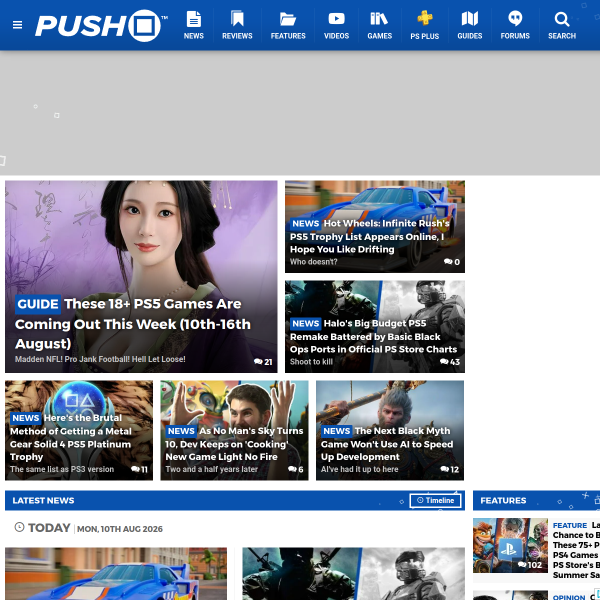Click the blue Hot Wheels car thumbnail under Today
The width and height of the screenshot is (600, 600).
116,574
